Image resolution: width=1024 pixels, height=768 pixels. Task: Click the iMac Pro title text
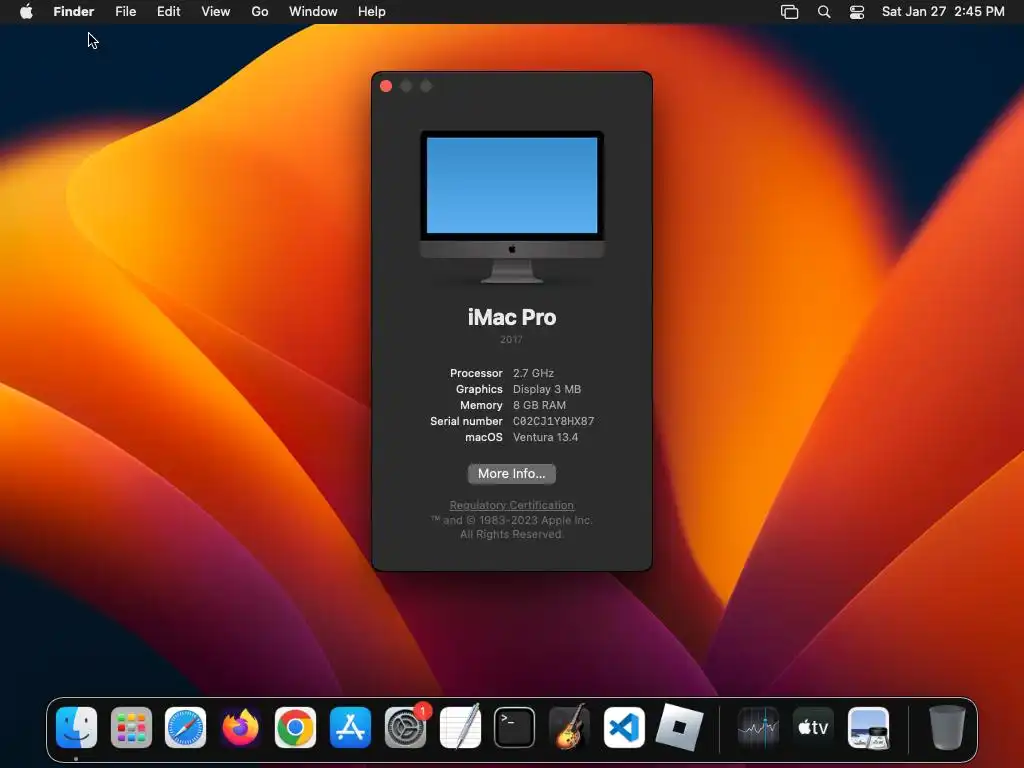coord(512,317)
